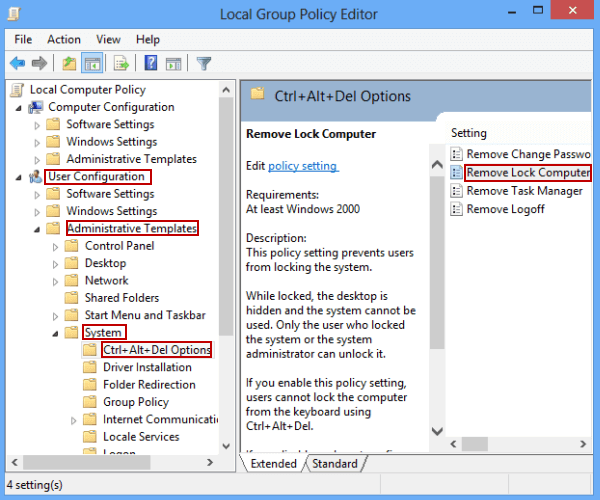Click description pane scroll down arrow
This screenshot has width=600, height=500.
coord(437,431)
